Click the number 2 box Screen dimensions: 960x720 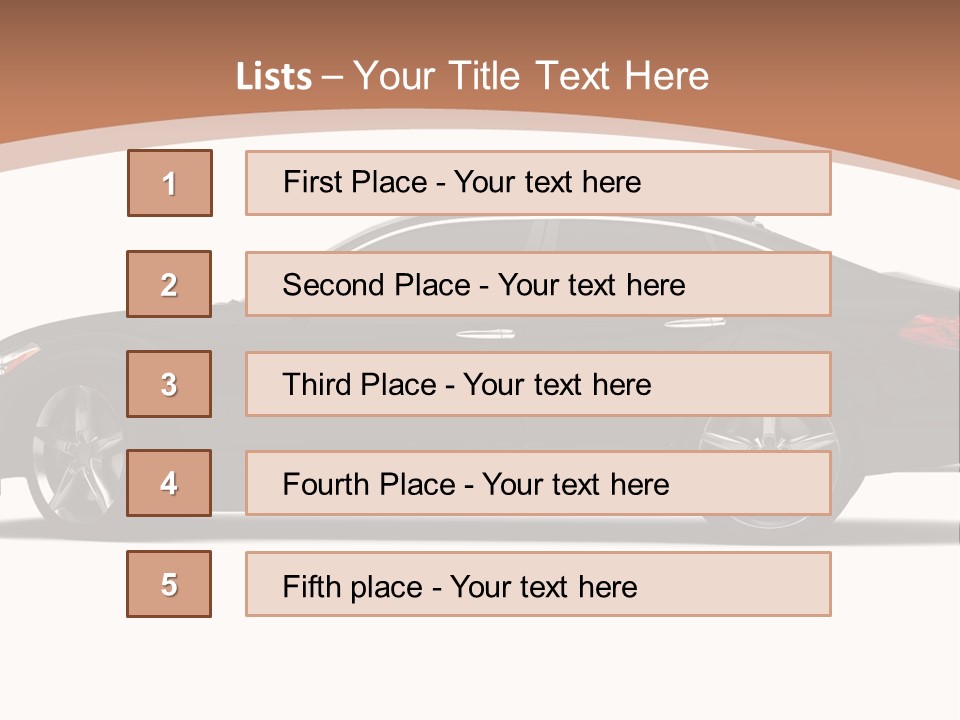169,284
